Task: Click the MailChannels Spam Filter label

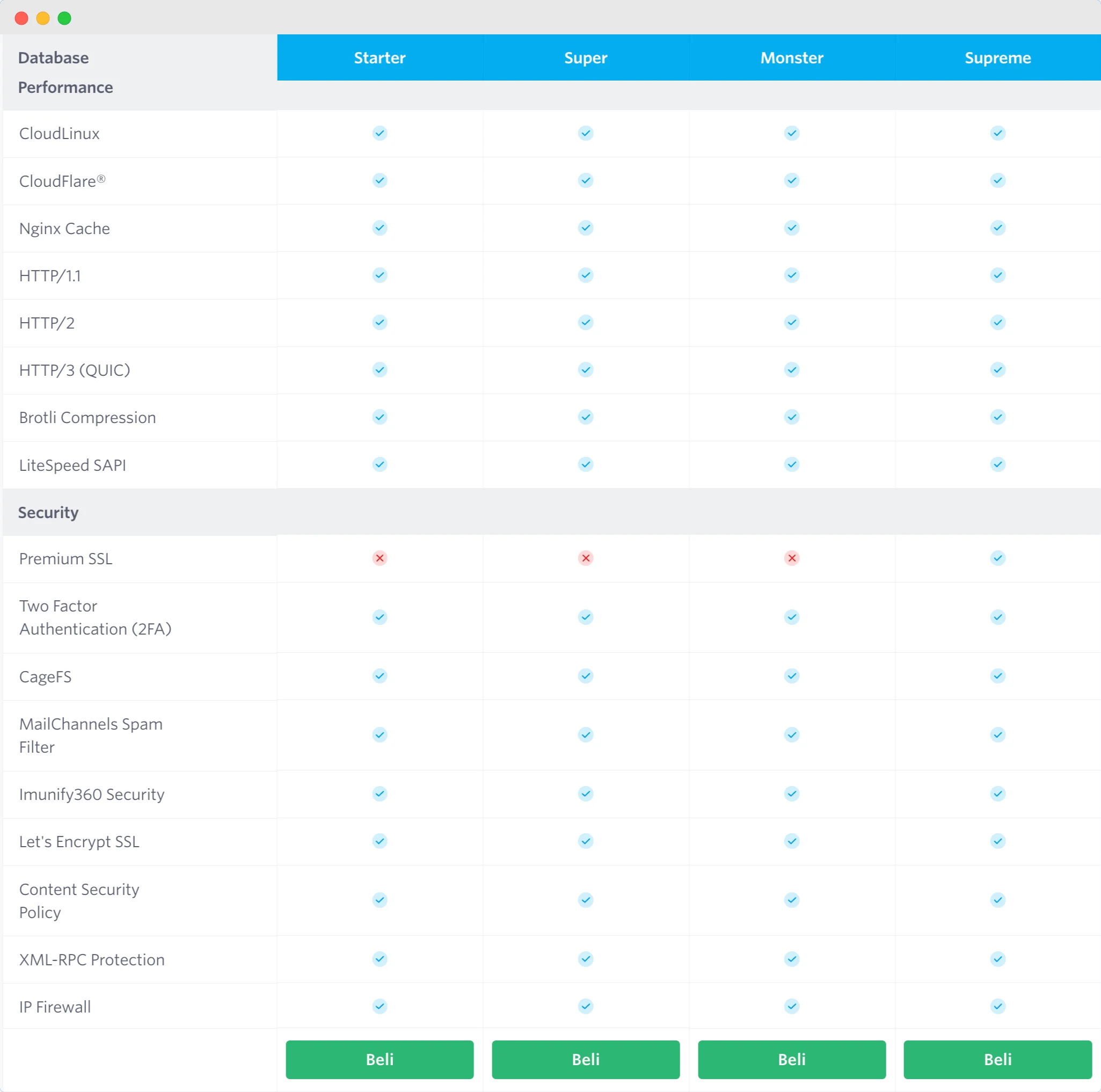Action: tap(91, 735)
